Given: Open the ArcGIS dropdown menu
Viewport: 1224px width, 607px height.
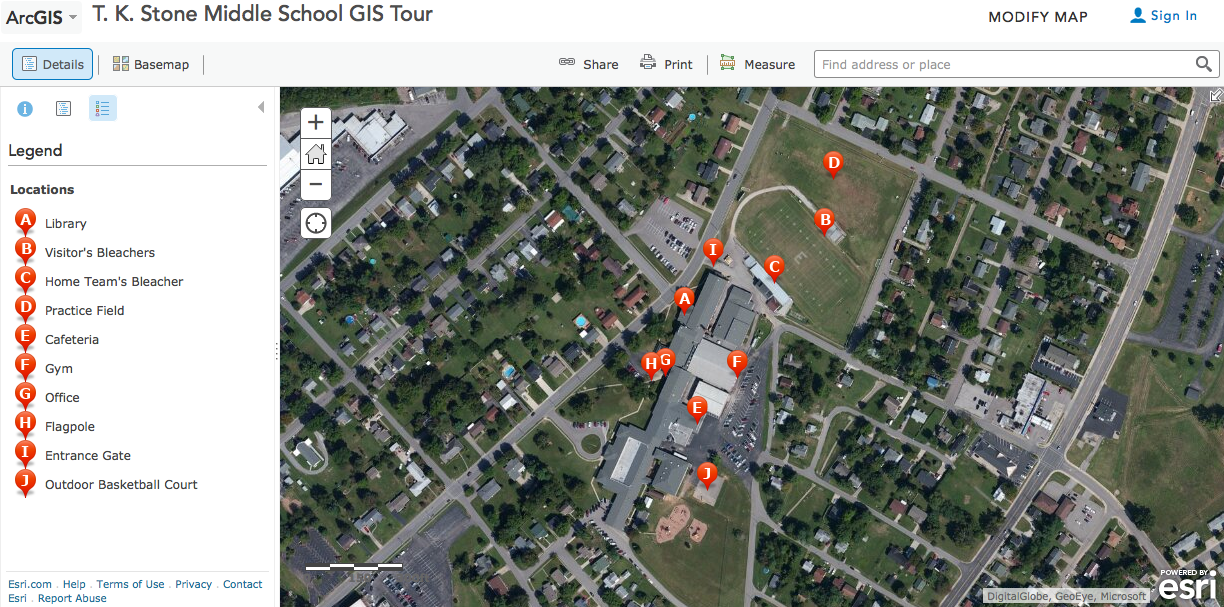Looking at the screenshot, I should point(43,17).
